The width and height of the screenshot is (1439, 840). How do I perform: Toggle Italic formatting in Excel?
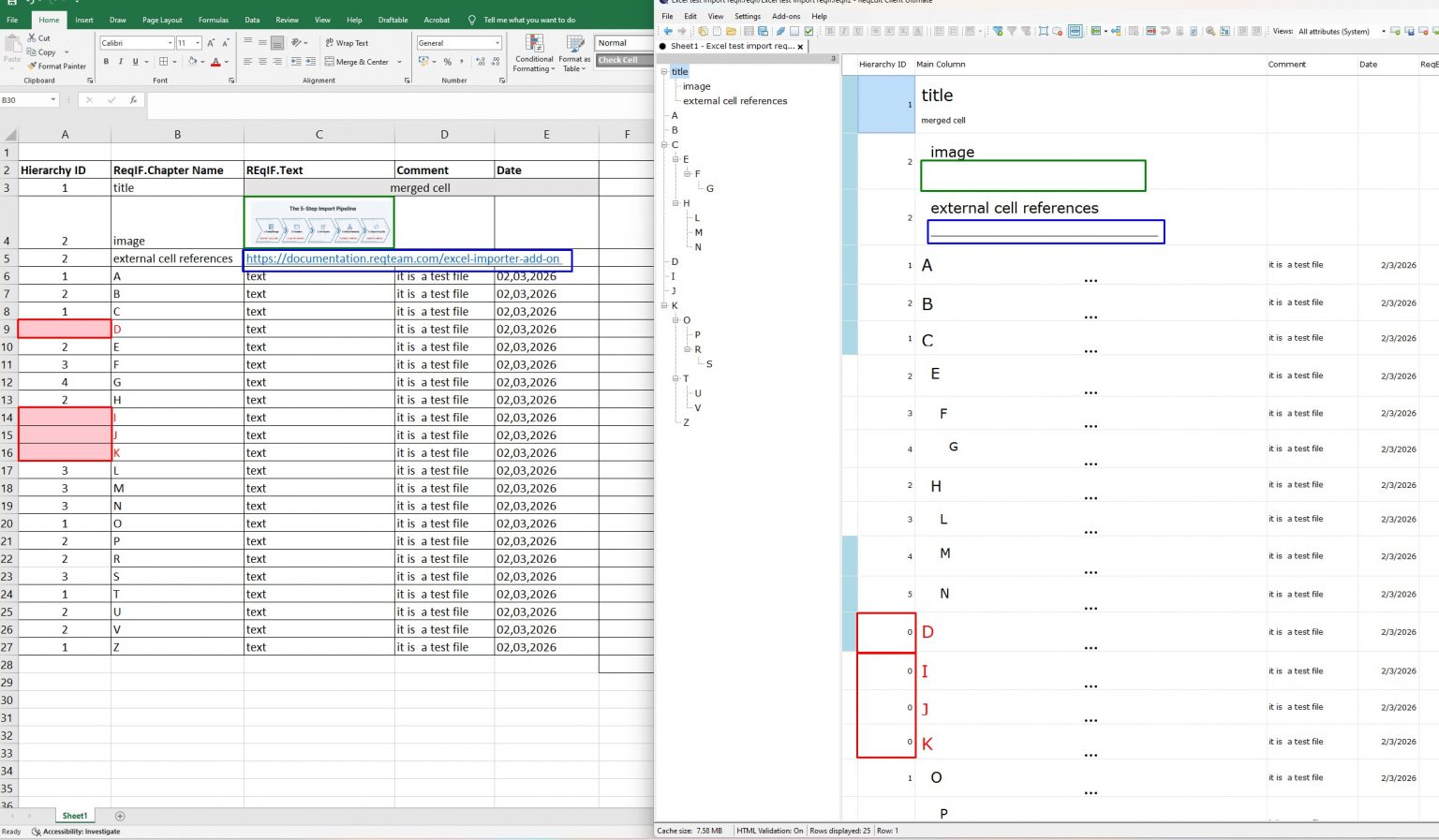[120, 62]
